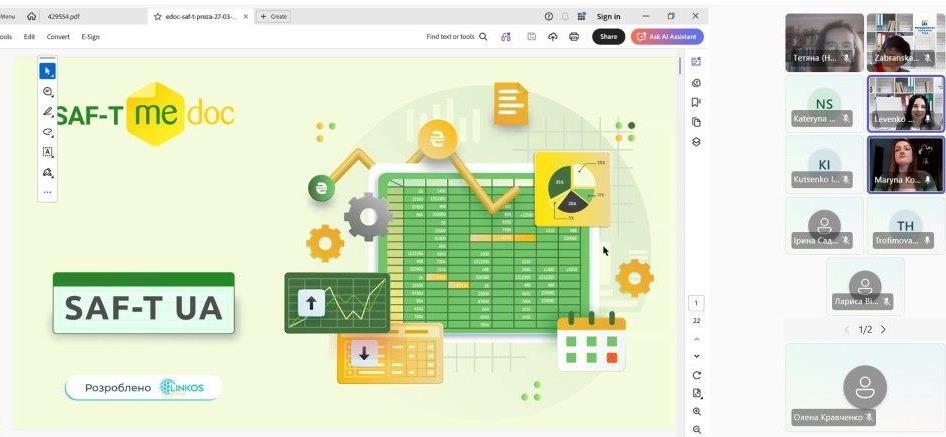This screenshot has width=946, height=437.
Task: Open the E-Sign menu
Action: pyautogui.click(x=90, y=37)
